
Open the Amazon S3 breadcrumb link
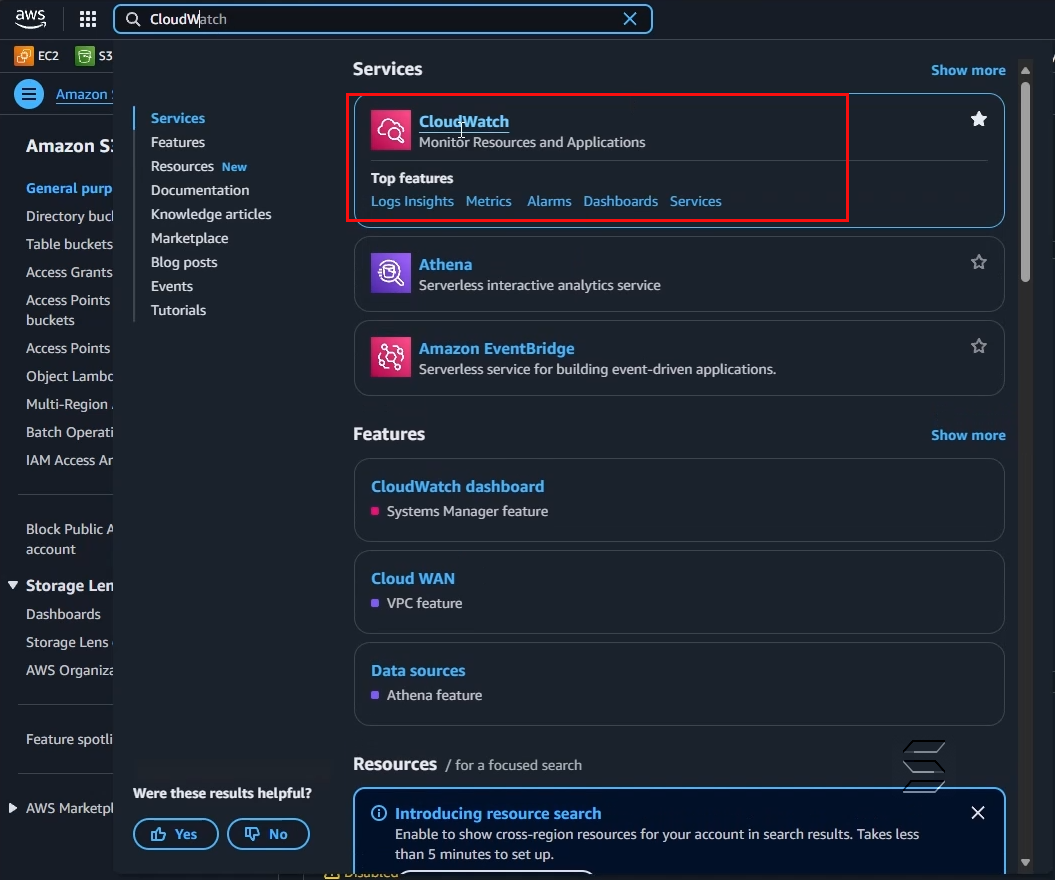pyautogui.click(x=84, y=94)
